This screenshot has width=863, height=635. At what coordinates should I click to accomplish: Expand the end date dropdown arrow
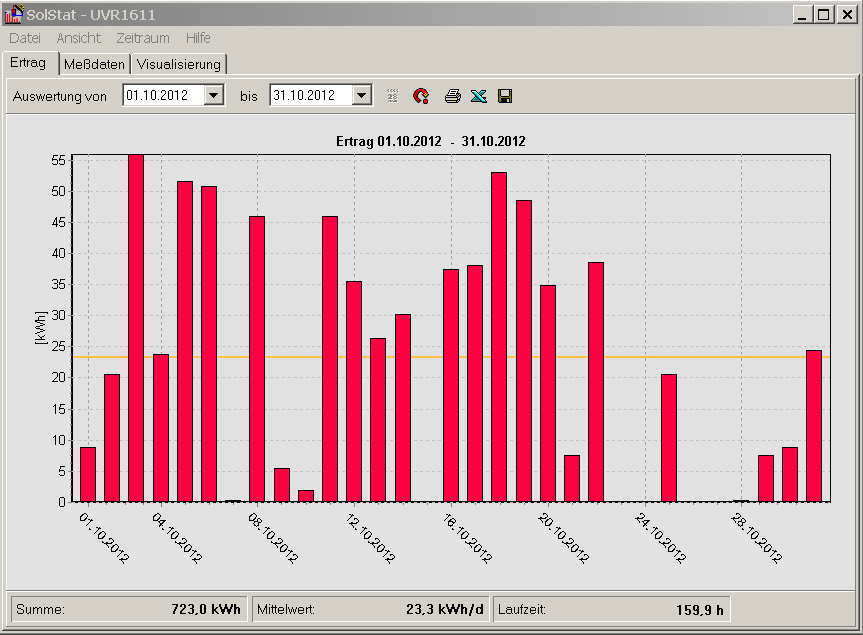[361, 96]
